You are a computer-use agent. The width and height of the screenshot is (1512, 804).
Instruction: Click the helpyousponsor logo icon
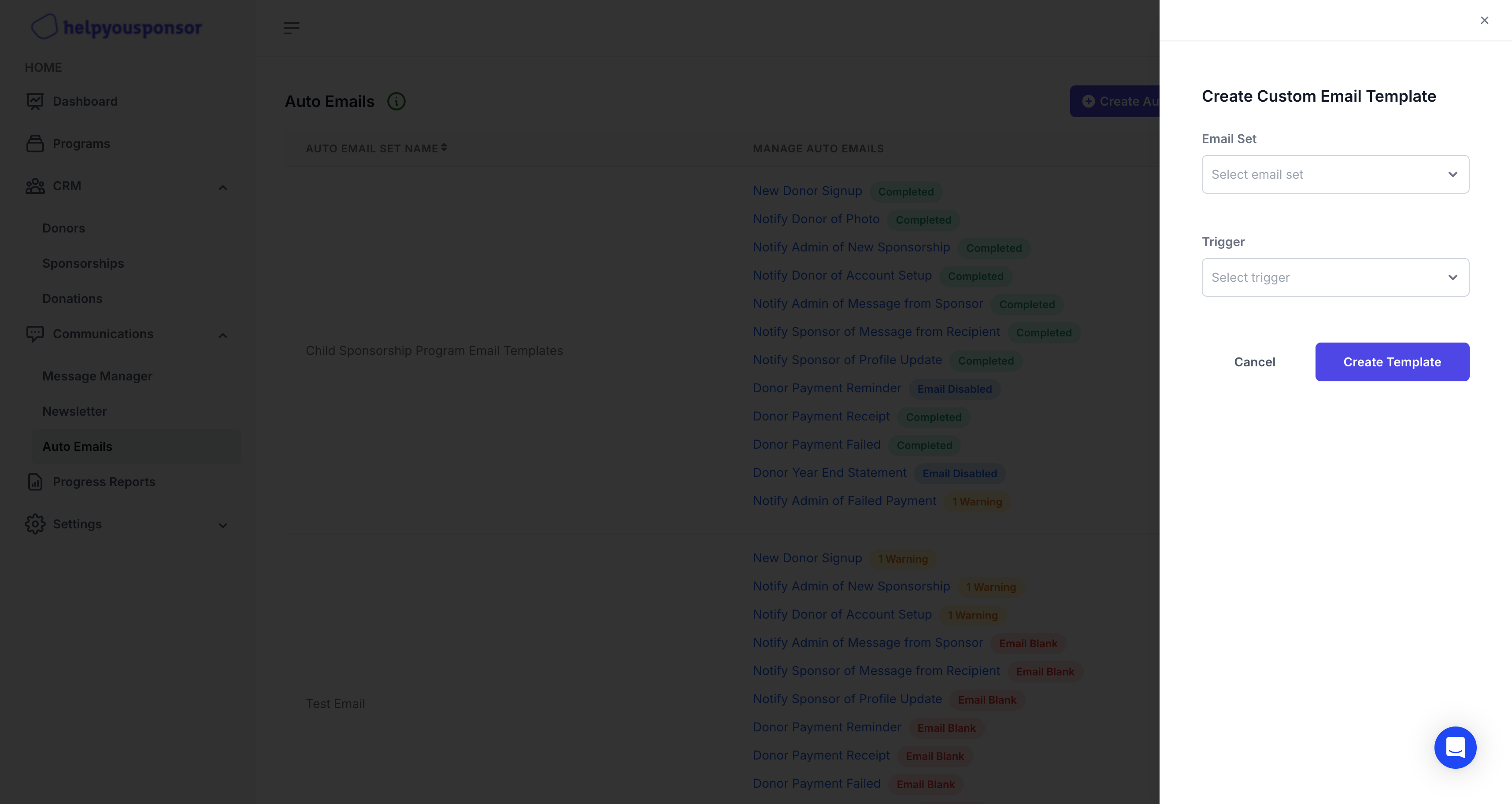(x=44, y=26)
